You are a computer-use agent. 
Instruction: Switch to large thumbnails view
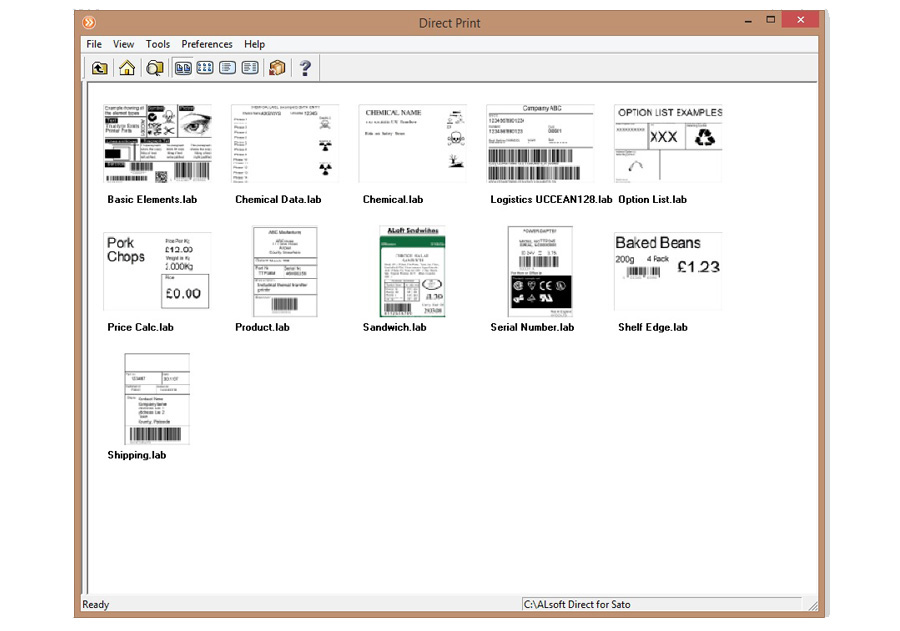(x=183, y=68)
